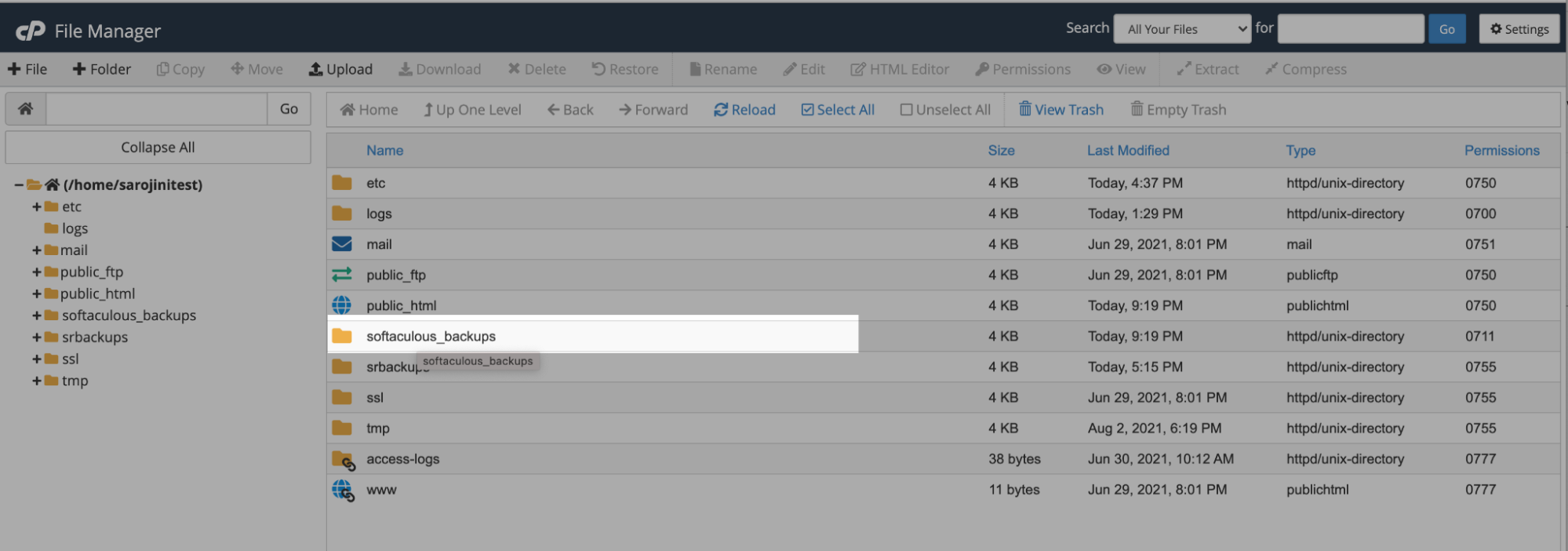Screen dimensions: 1568x551
Task: Reload the file listing
Action: [744, 110]
